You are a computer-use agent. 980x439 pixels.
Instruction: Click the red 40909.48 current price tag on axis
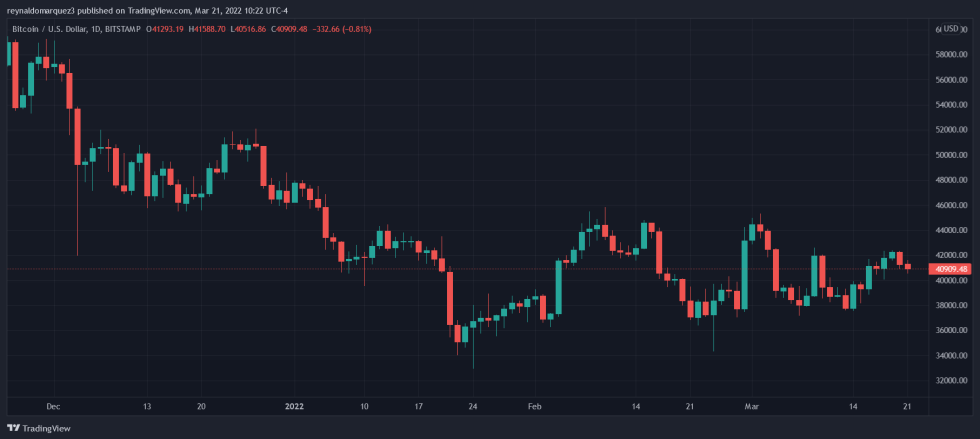952,270
